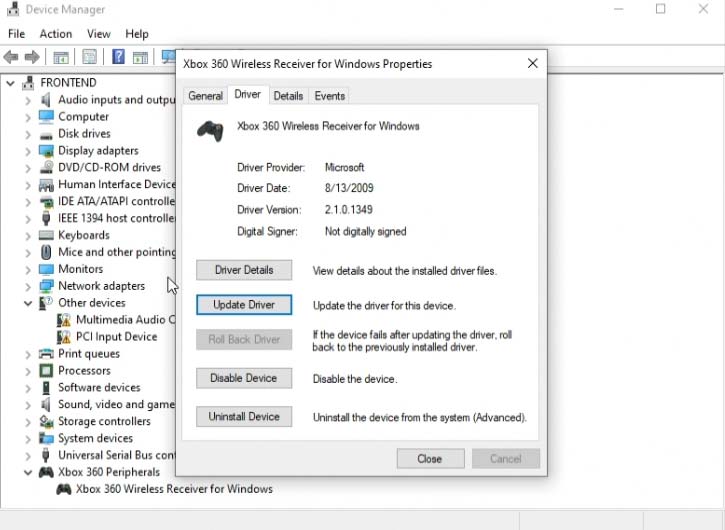
Task: Select the PCI Input Device entry
Action: pyautogui.click(x=117, y=337)
